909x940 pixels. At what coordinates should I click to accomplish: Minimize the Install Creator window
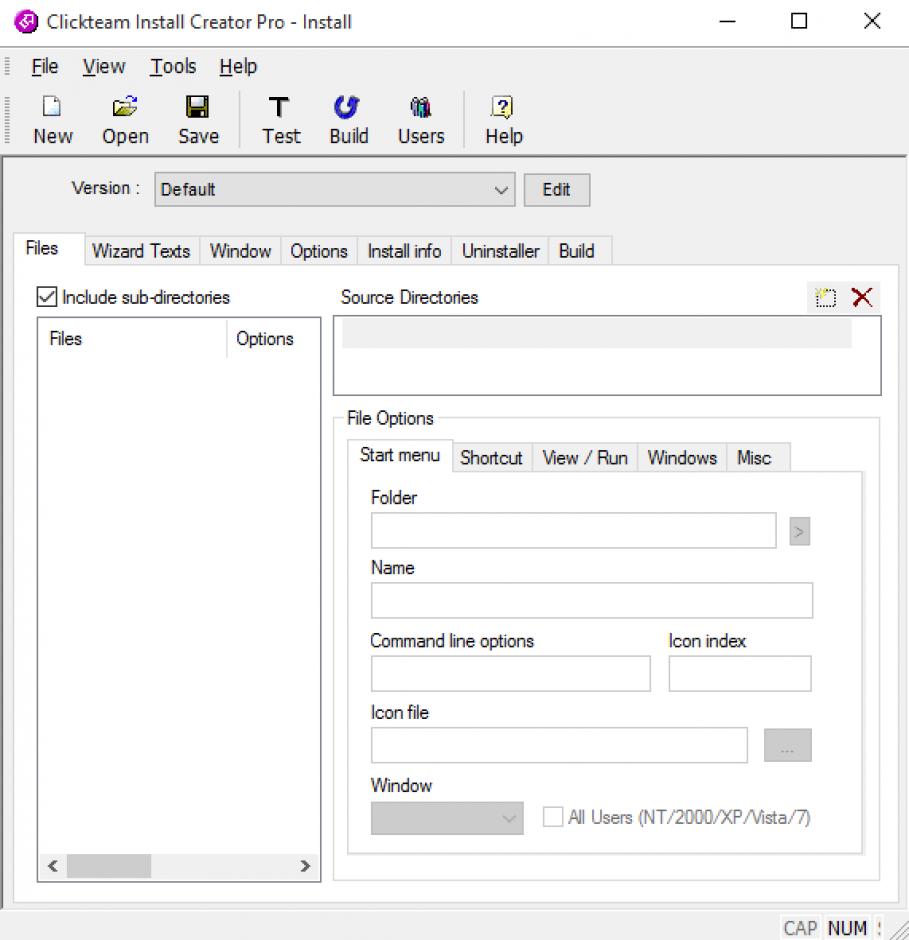(x=727, y=22)
